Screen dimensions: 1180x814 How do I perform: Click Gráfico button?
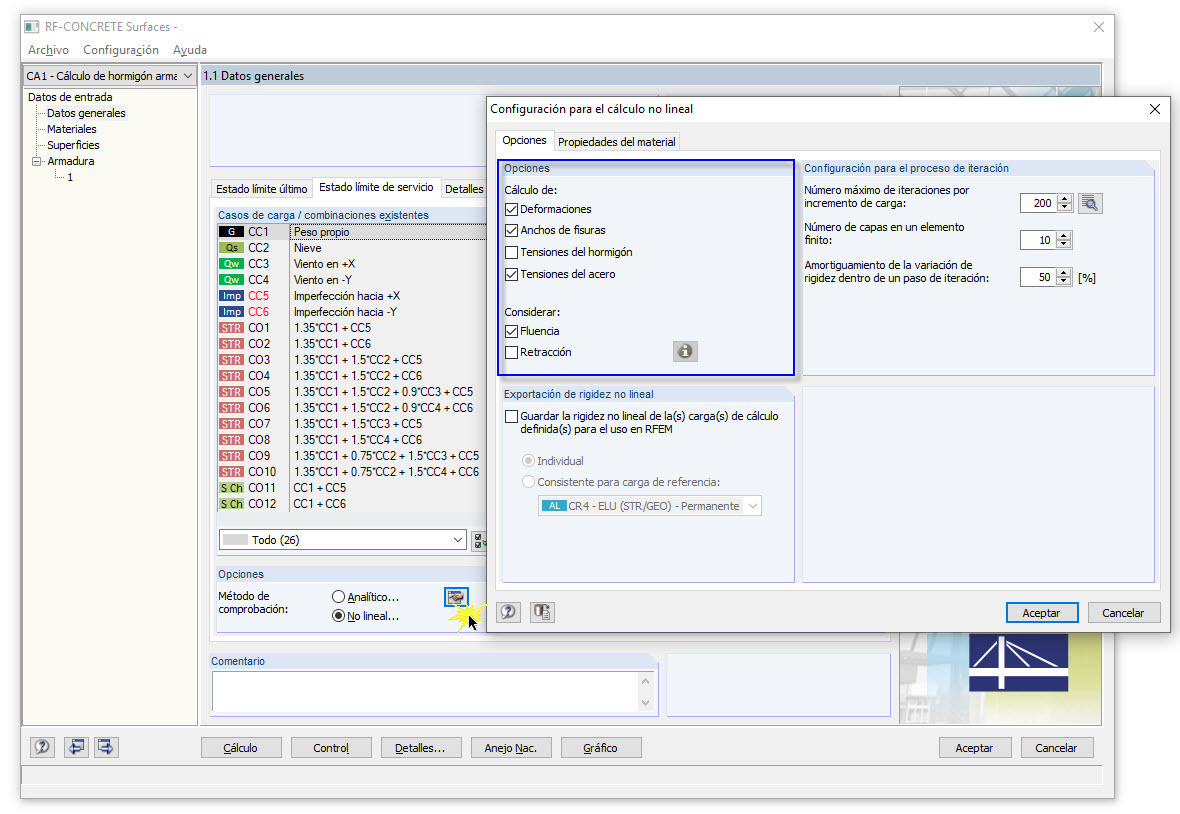point(601,748)
